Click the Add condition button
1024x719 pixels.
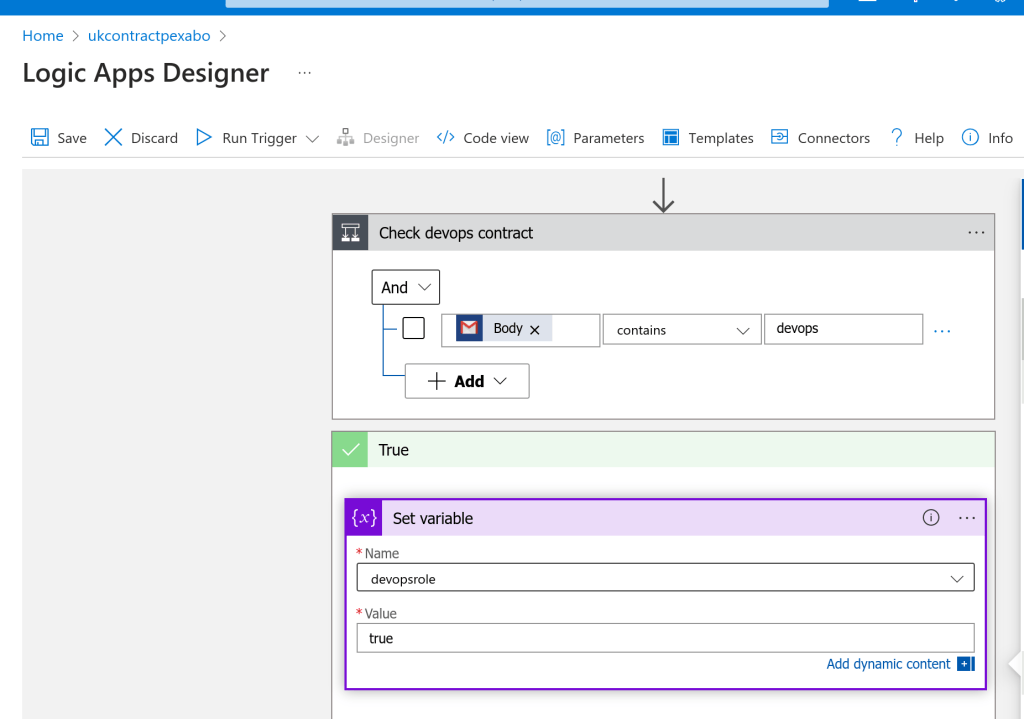[x=467, y=381]
